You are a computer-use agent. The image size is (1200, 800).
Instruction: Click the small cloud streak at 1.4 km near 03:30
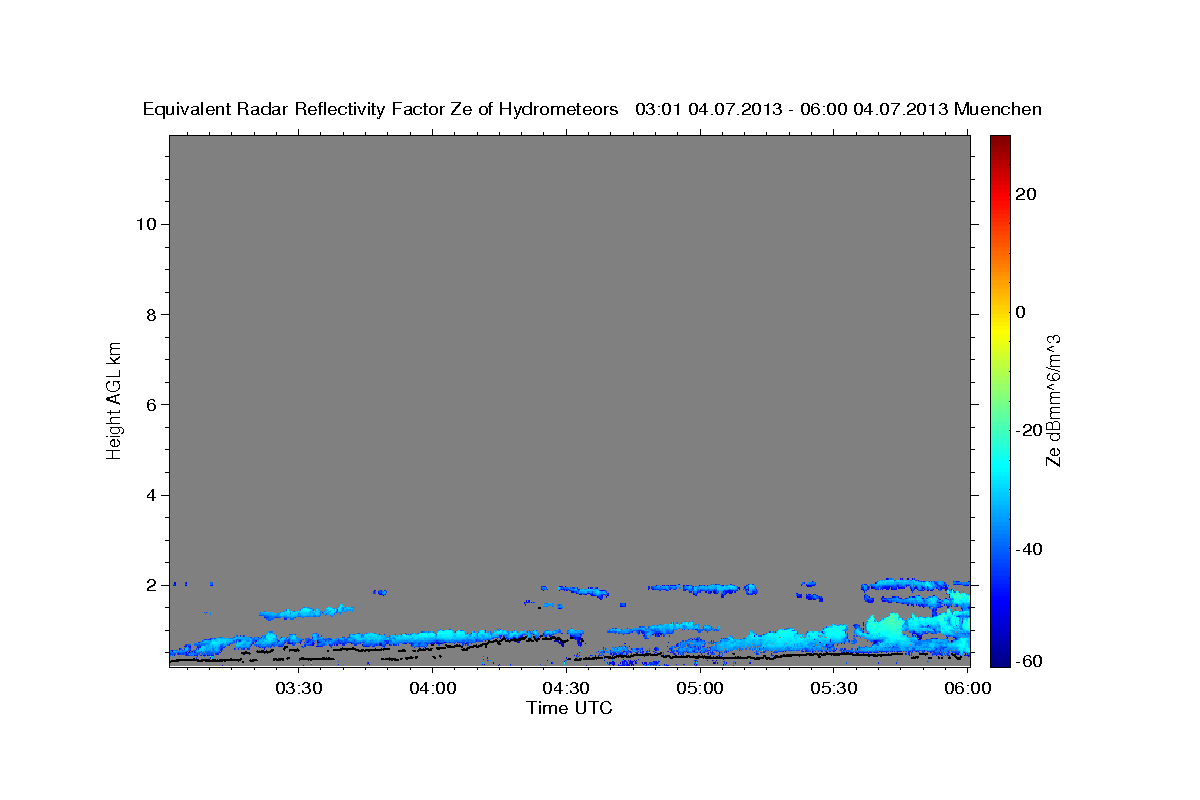(x=306, y=611)
